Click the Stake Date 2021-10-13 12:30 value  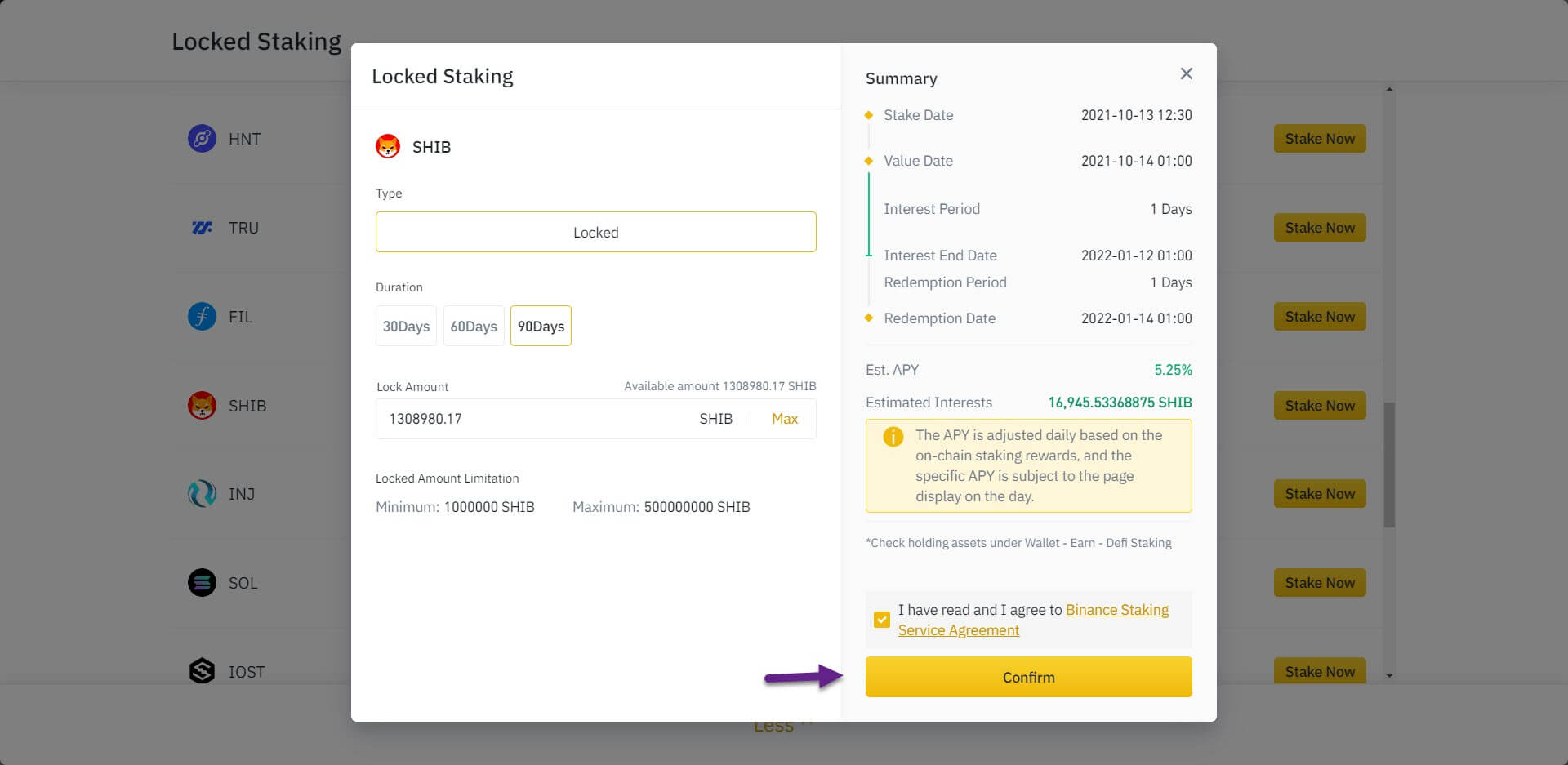pos(1137,115)
